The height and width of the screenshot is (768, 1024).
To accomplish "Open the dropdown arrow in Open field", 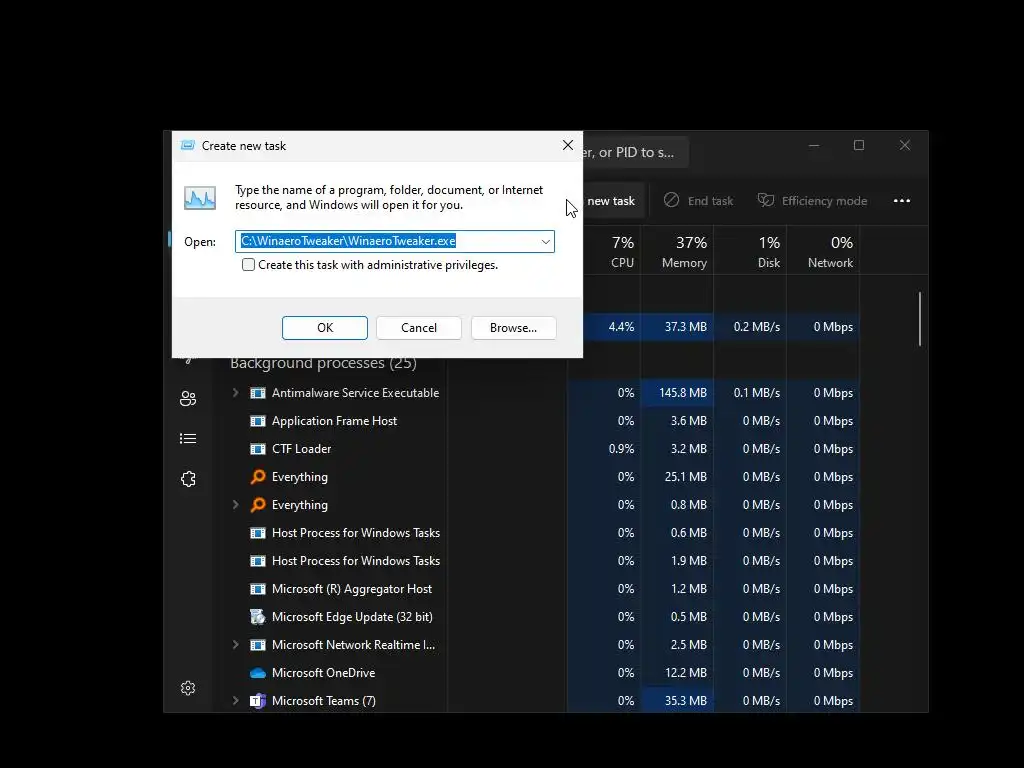I will [x=545, y=242].
